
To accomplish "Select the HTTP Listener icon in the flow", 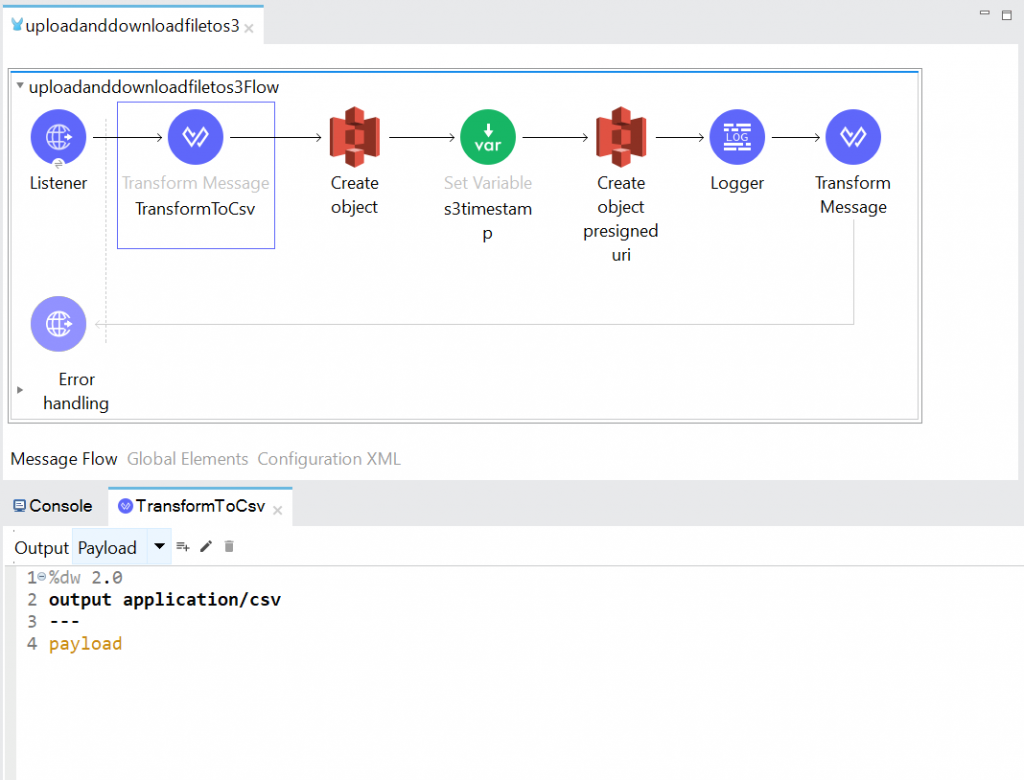I will tap(58, 137).
